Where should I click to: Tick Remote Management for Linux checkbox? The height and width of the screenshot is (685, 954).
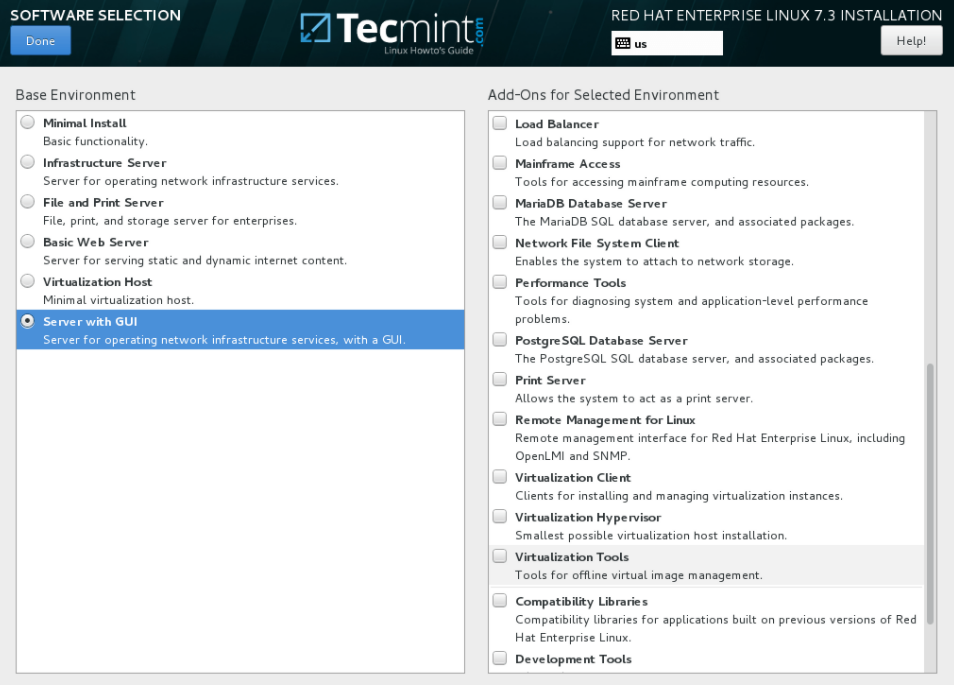pyautogui.click(x=500, y=419)
